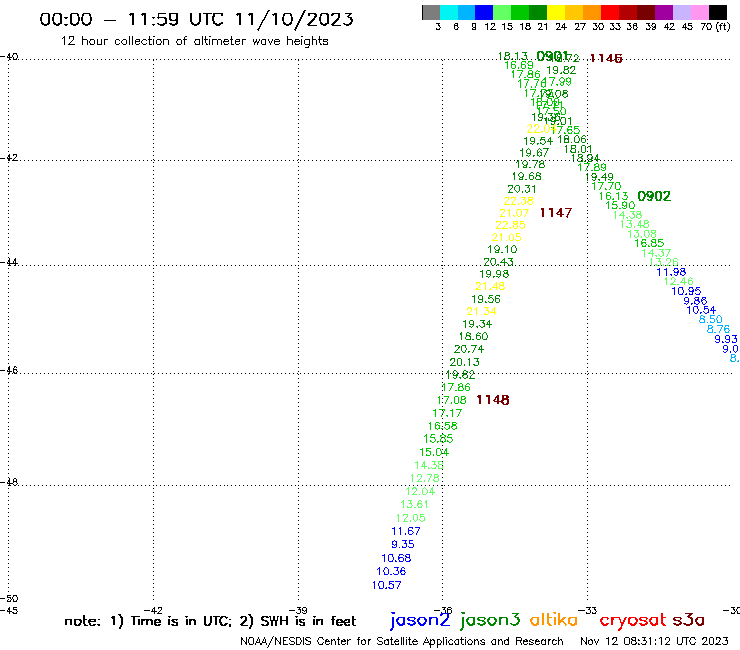740x650 pixels.
Task: Select the wave height value 11.98
Action: (671, 272)
